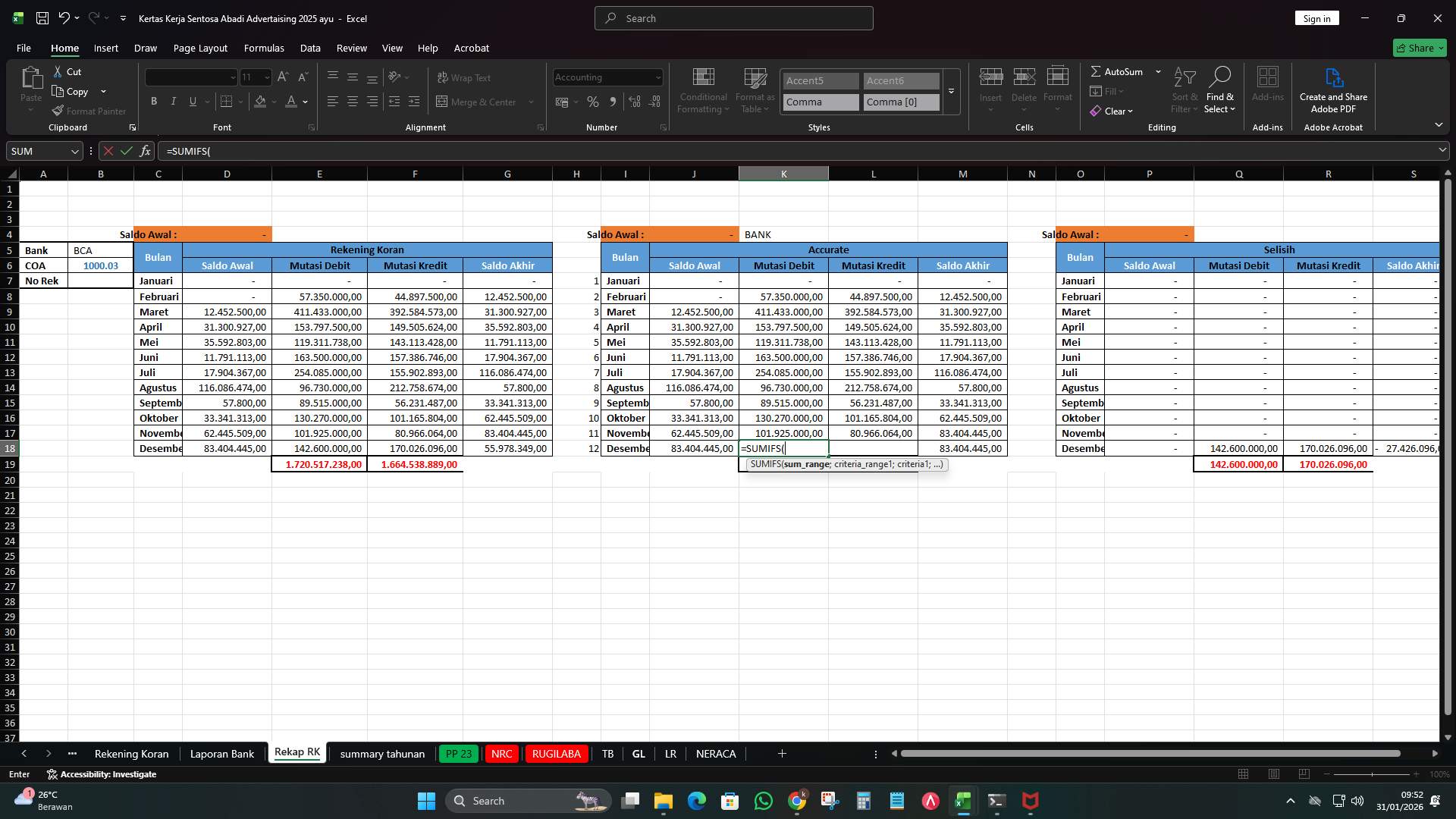The height and width of the screenshot is (819, 1456).
Task: Apply Percent Style number formatting
Action: [592, 102]
